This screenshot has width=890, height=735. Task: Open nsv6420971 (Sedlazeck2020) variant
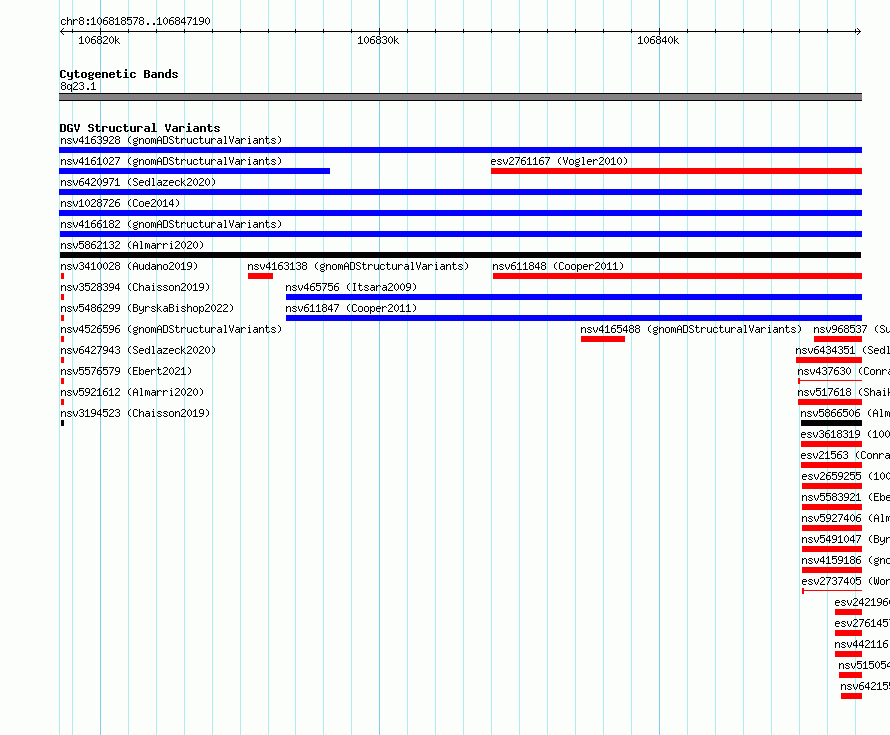pos(138,182)
